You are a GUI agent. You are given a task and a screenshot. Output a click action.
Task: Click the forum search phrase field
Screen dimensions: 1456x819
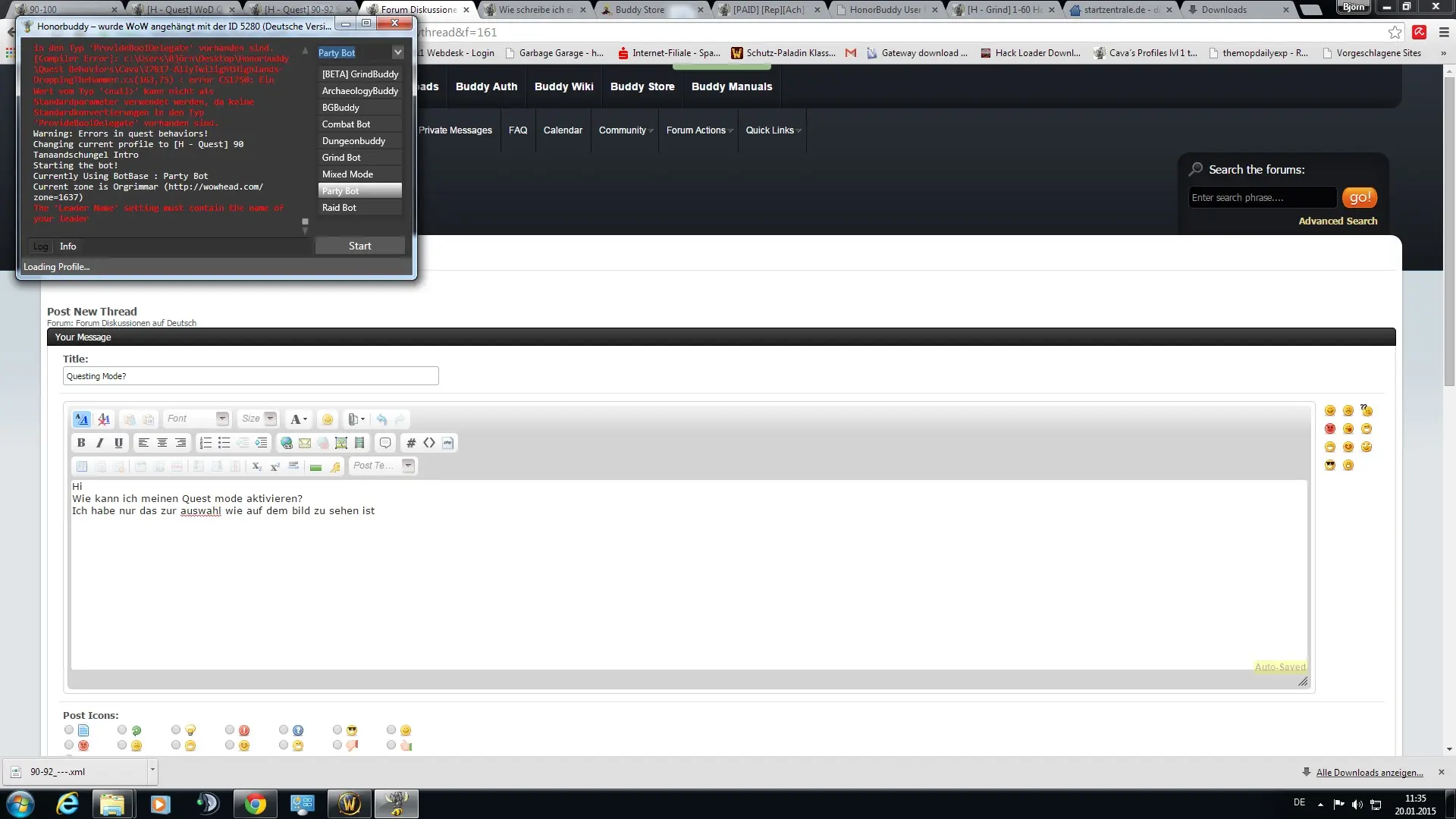tap(1262, 198)
